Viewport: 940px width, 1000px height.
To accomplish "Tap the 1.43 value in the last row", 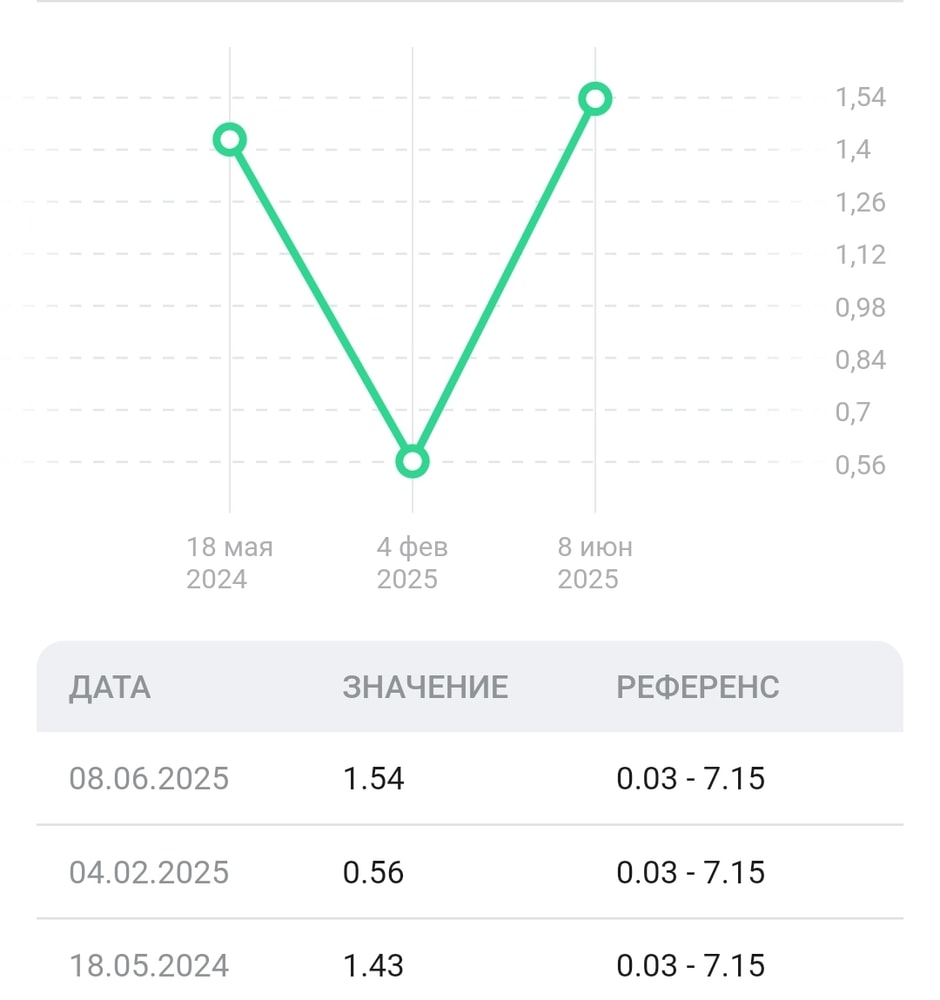I will point(373,965).
